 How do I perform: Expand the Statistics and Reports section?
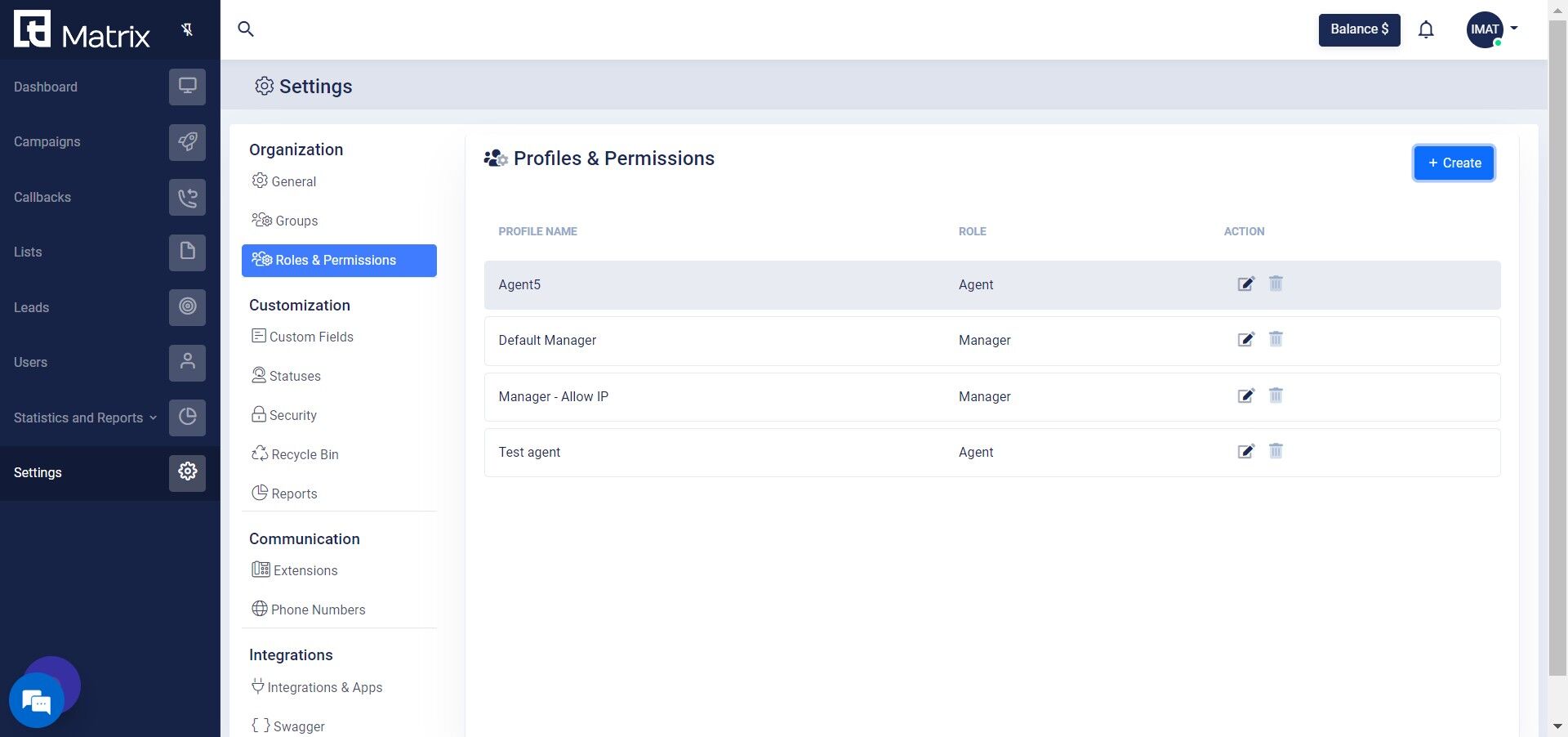click(x=84, y=418)
